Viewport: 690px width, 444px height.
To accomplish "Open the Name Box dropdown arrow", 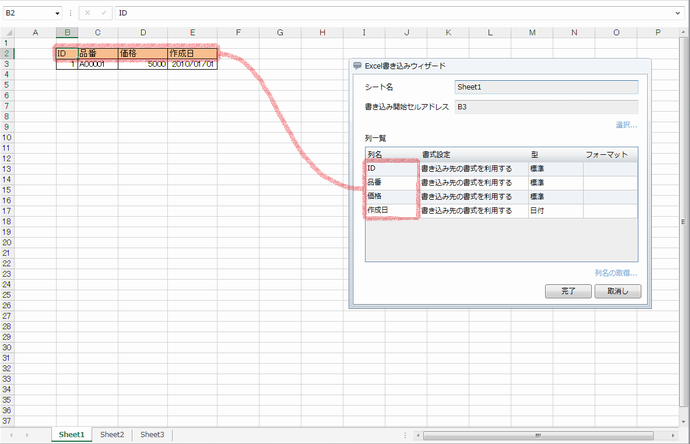I will (58, 14).
